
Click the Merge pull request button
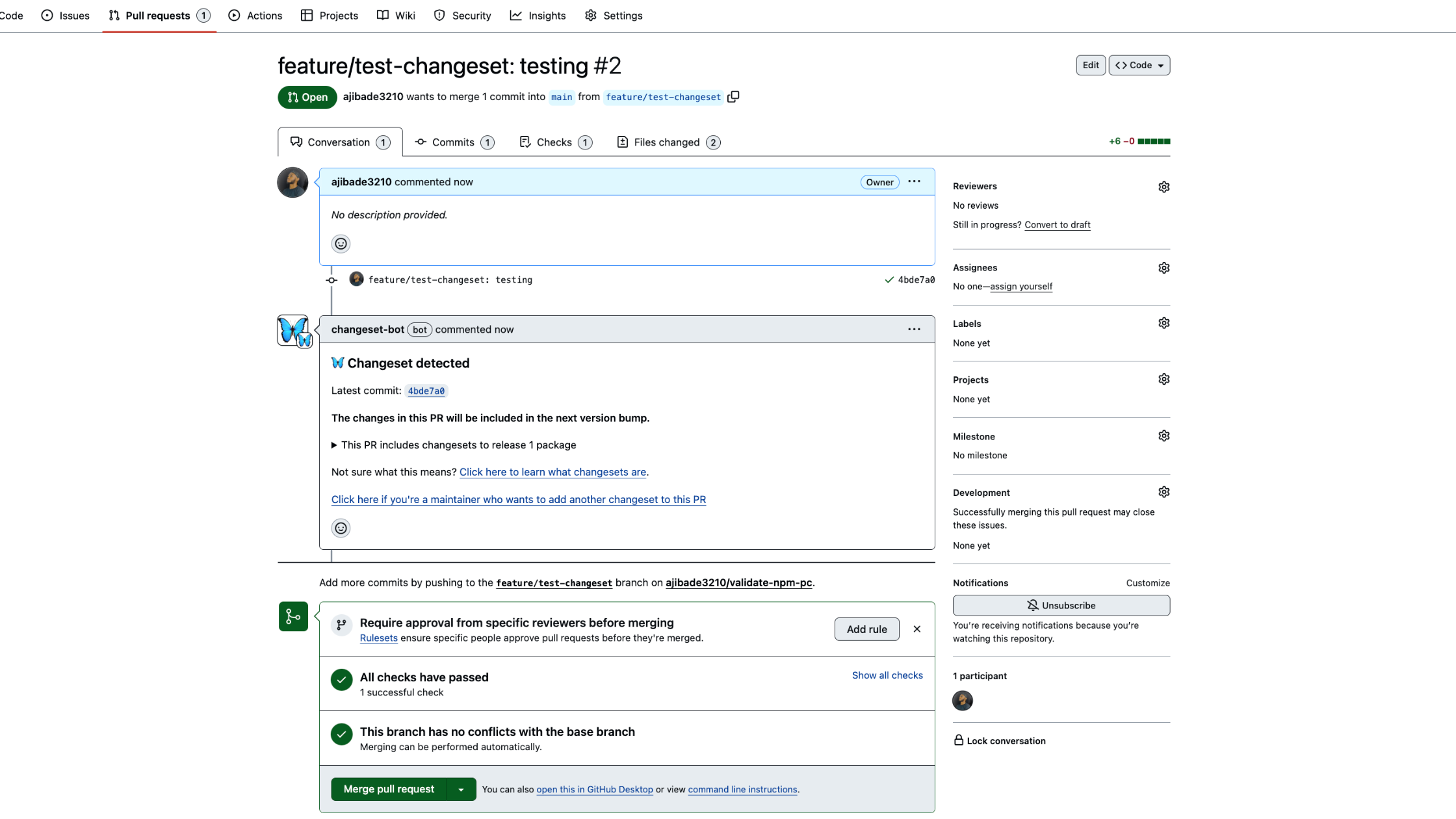coord(389,789)
